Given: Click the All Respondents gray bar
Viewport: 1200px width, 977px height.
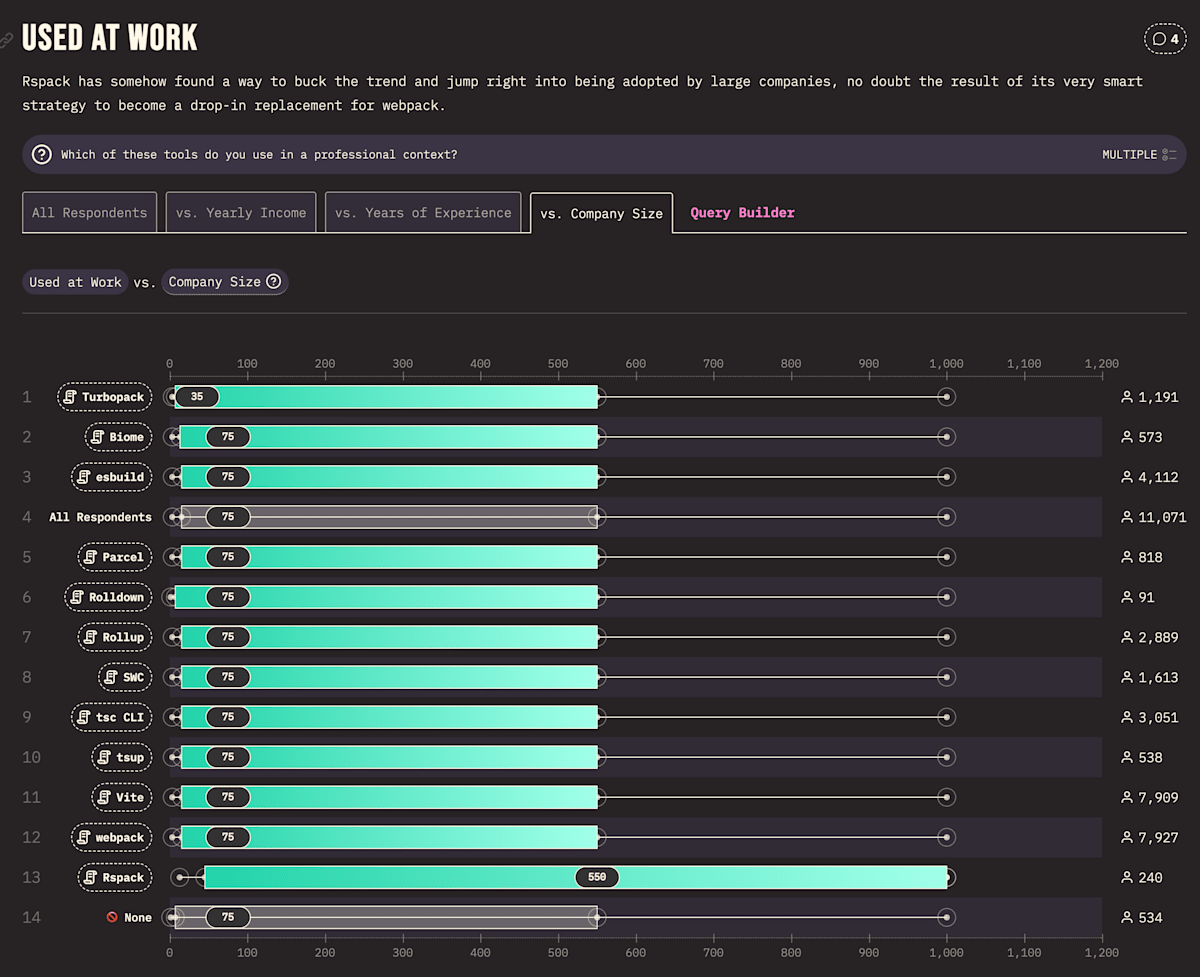Looking at the screenshot, I should pyautogui.click(x=389, y=517).
